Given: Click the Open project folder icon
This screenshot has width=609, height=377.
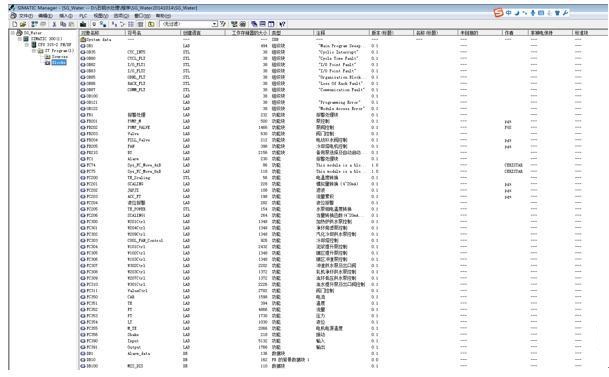Looking at the screenshot, I should 23,24.
